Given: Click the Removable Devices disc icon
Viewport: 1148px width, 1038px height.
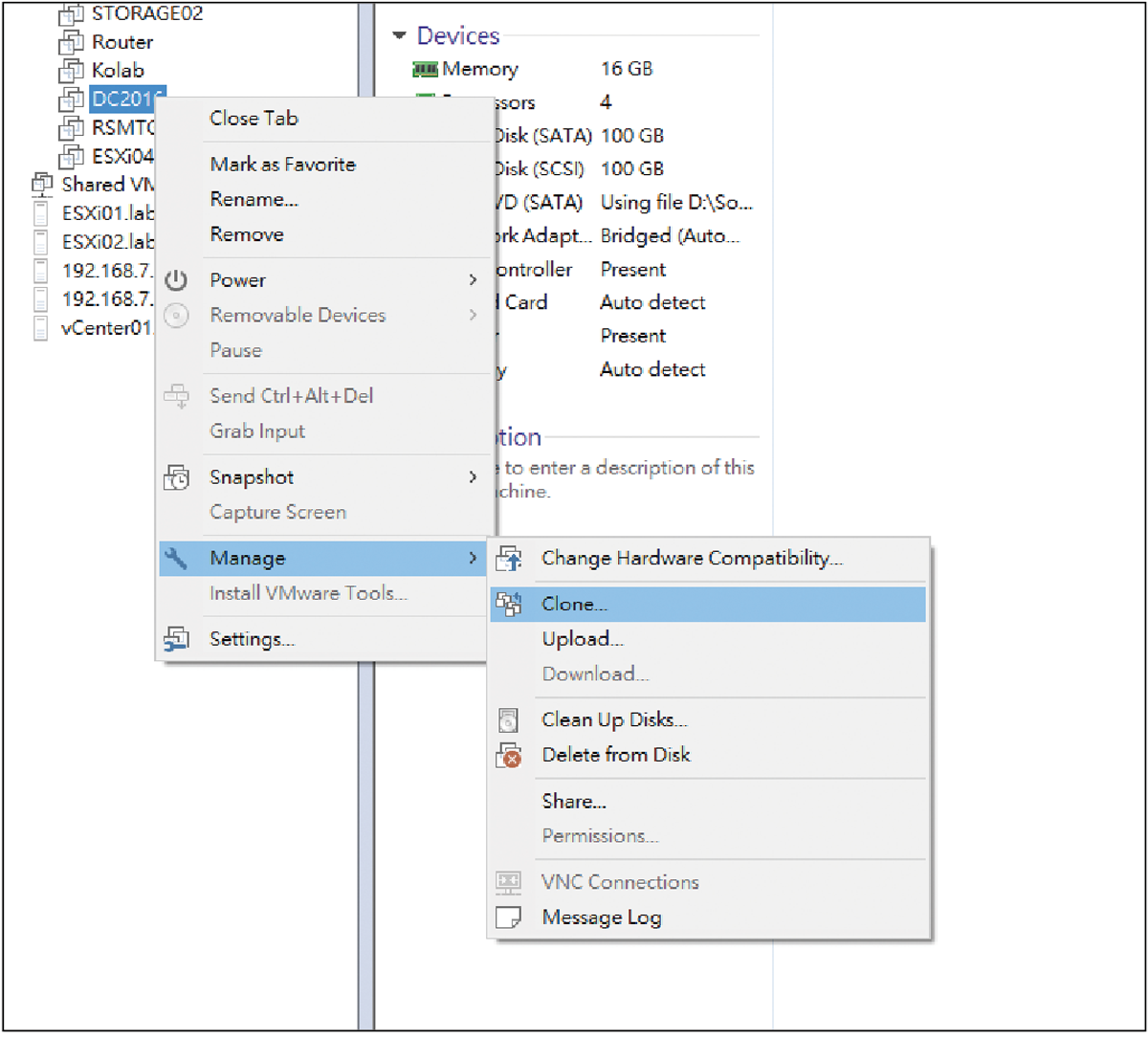Looking at the screenshot, I should point(176,315).
